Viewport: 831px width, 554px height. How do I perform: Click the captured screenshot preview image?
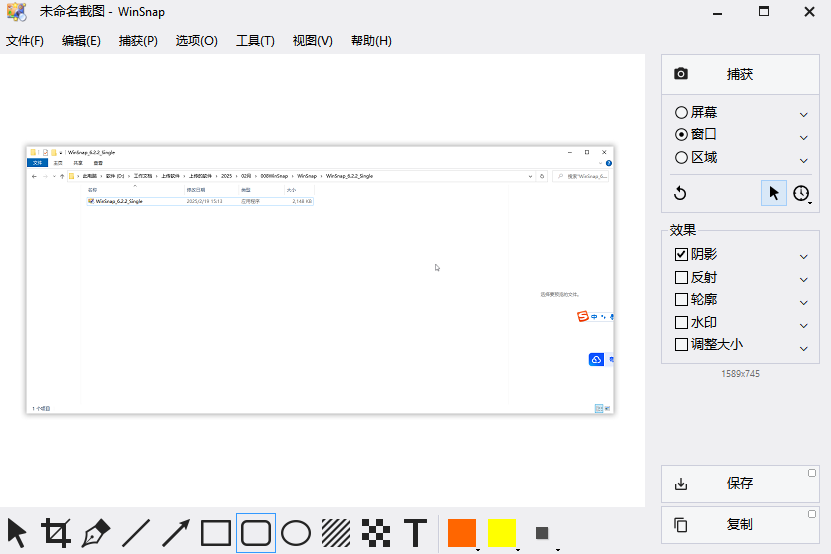point(320,279)
